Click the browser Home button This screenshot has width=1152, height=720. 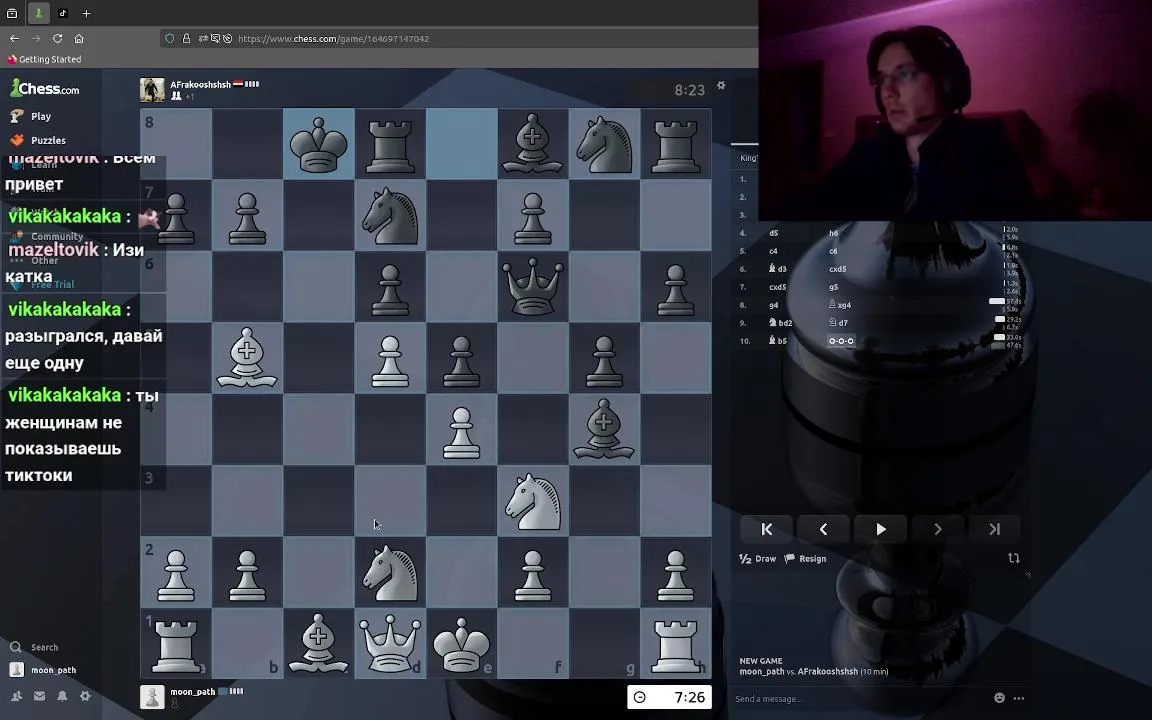(x=79, y=38)
